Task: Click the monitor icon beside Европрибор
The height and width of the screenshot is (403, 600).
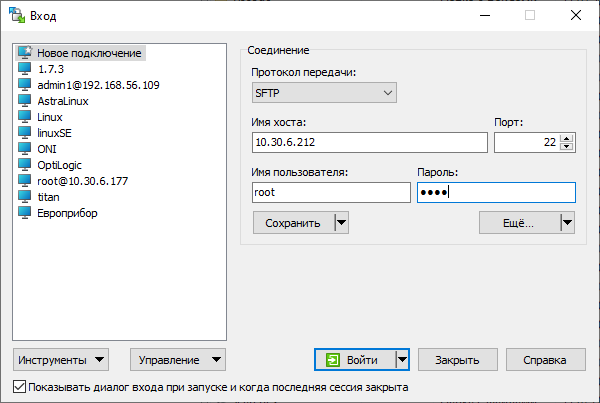Action: [24, 213]
